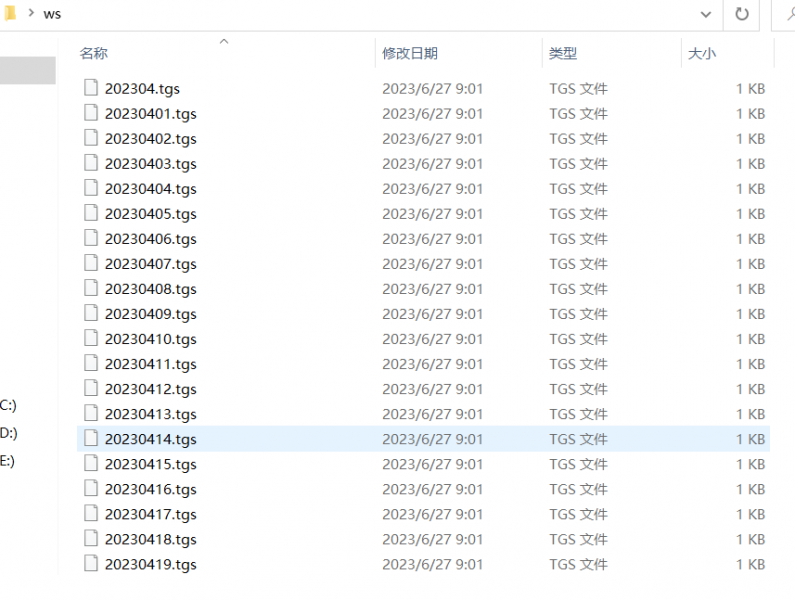Sort by 修改日期 column header

pos(410,53)
